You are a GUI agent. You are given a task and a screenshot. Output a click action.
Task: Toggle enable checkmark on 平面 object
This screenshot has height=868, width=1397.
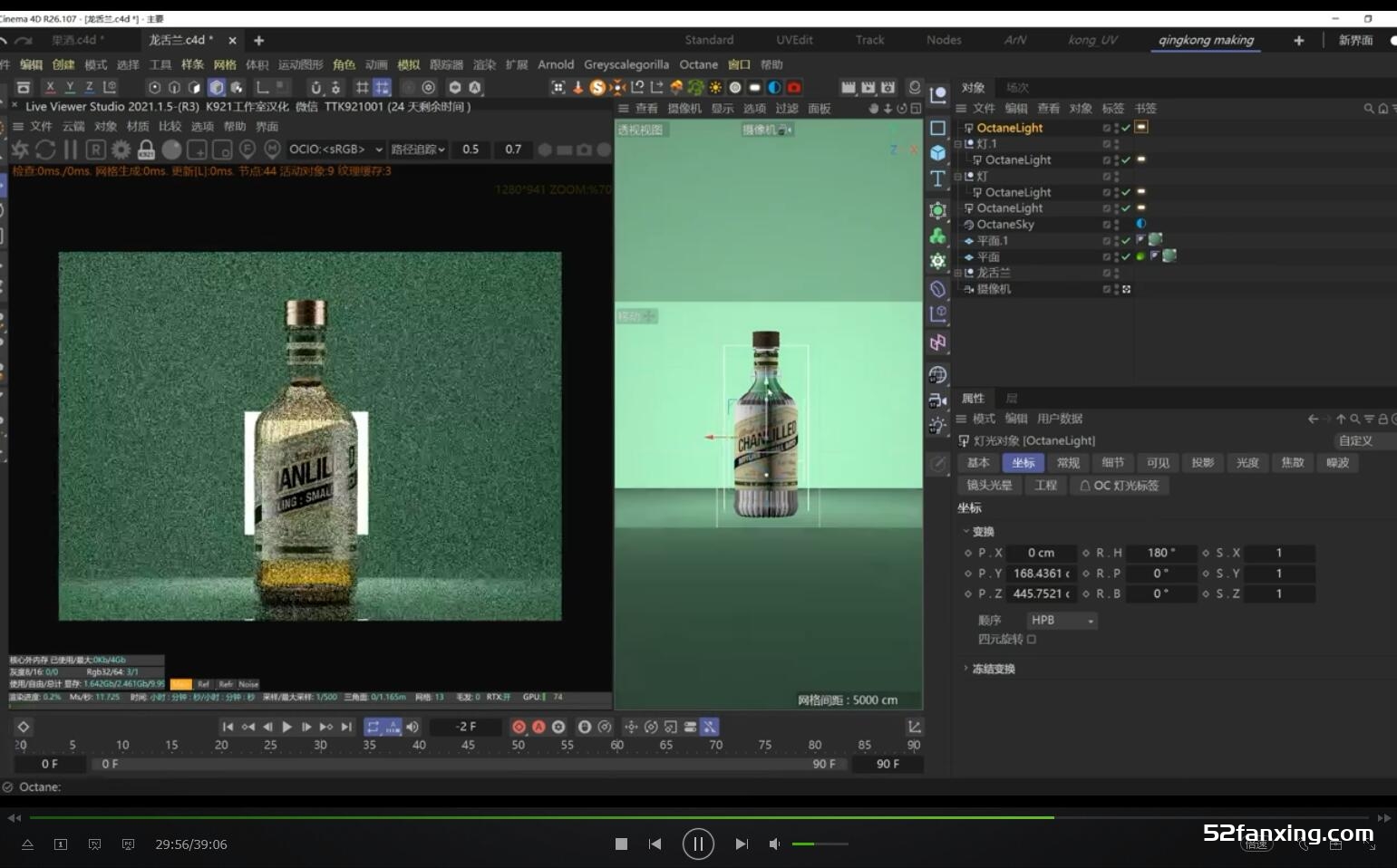[1126, 256]
